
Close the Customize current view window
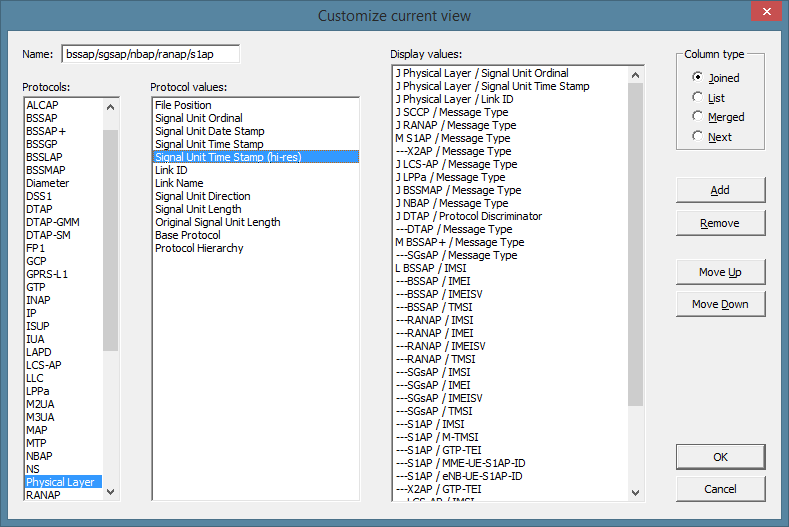tap(766, 11)
